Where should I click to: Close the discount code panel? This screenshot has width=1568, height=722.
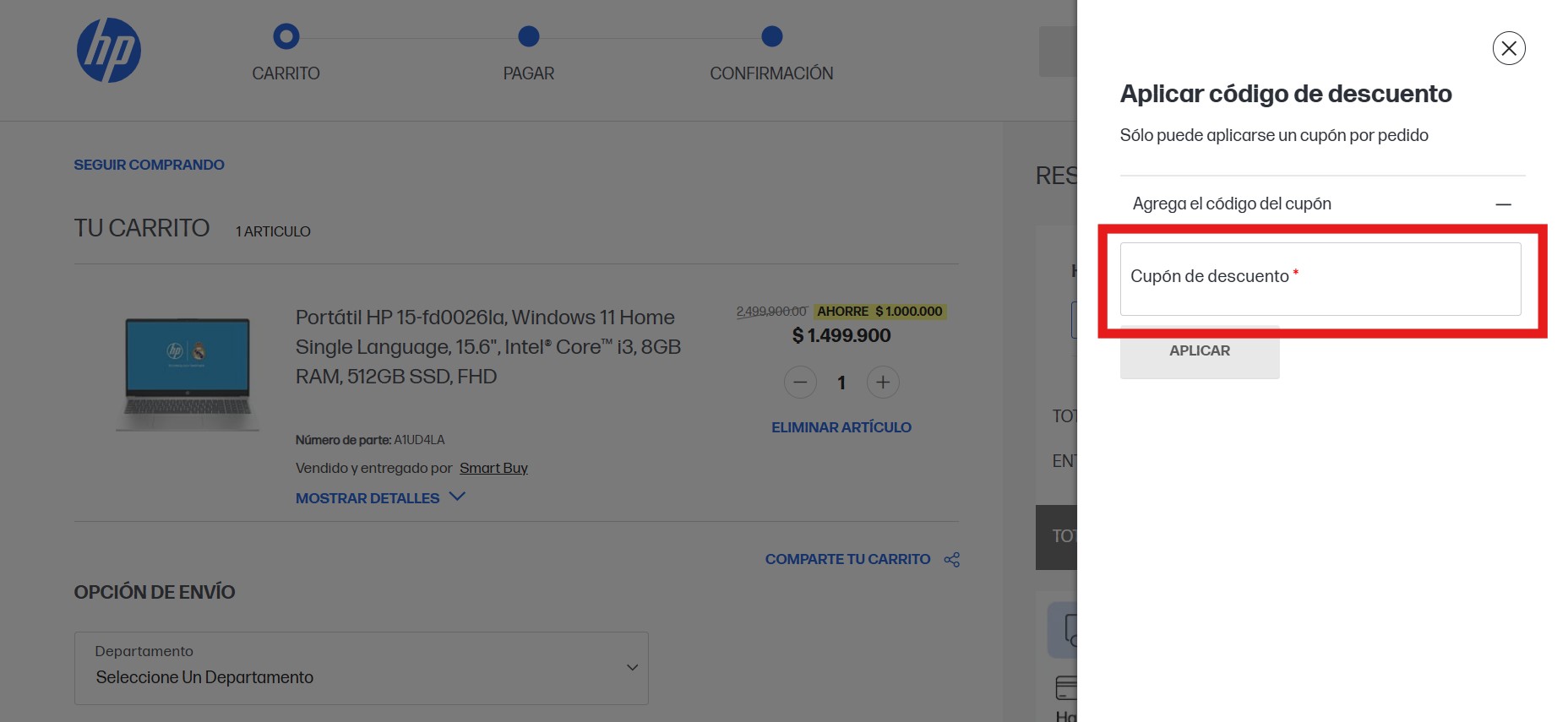coord(1508,48)
